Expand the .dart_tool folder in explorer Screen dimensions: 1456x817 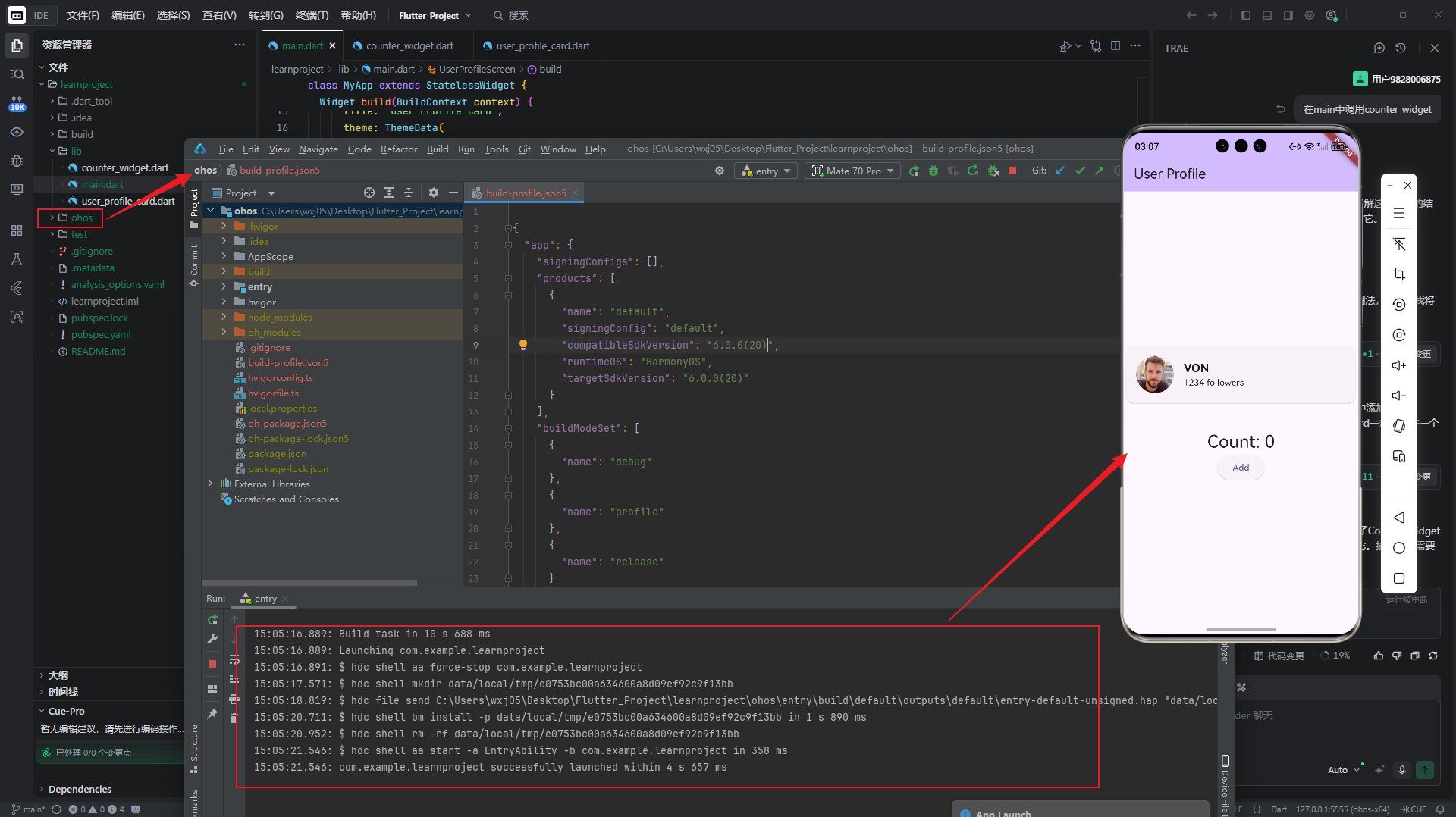click(x=52, y=101)
